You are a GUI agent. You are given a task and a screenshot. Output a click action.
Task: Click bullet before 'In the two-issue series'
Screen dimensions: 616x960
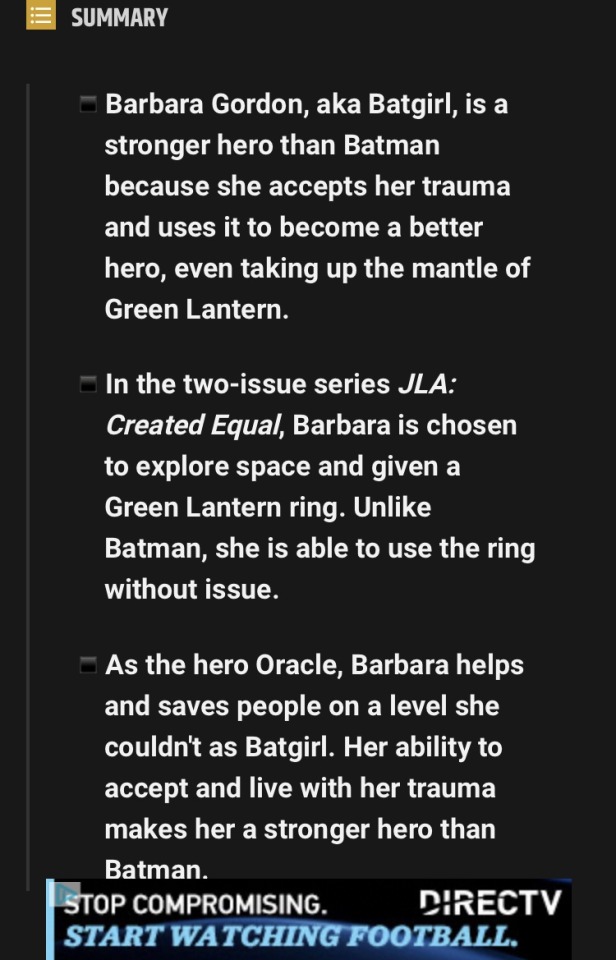pyautogui.click(x=88, y=384)
